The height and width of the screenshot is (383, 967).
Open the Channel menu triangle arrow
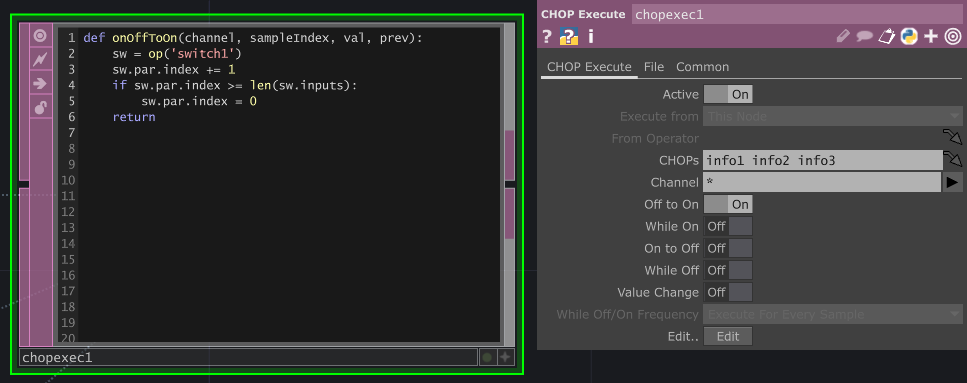click(952, 182)
